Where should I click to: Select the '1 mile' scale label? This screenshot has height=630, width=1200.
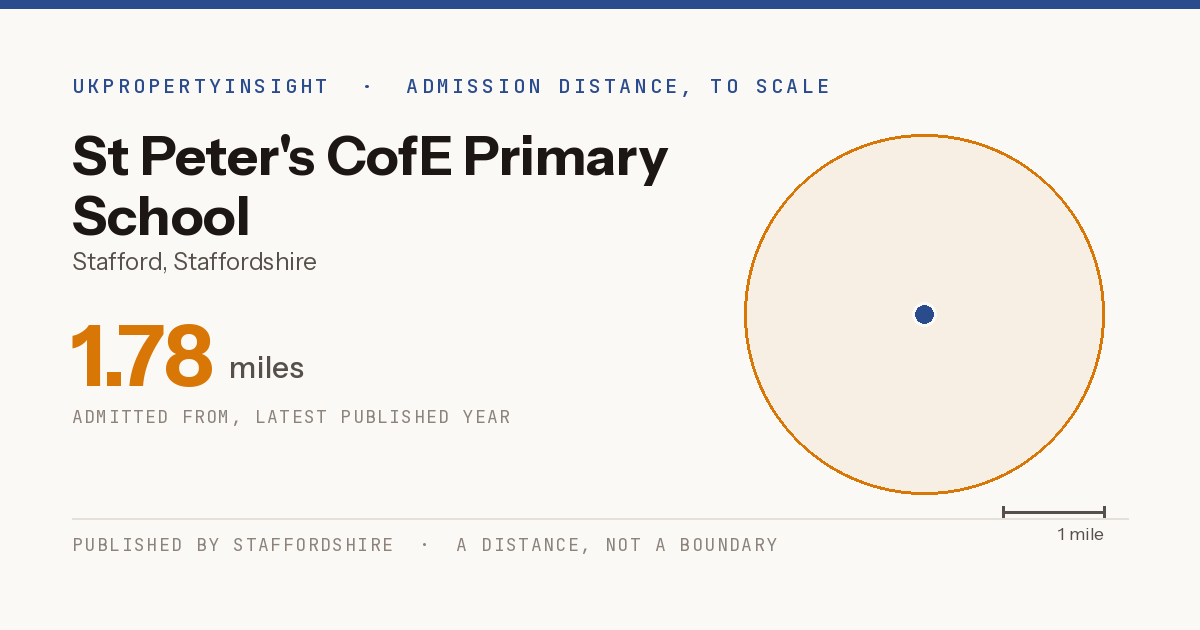tap(1080, 535)
